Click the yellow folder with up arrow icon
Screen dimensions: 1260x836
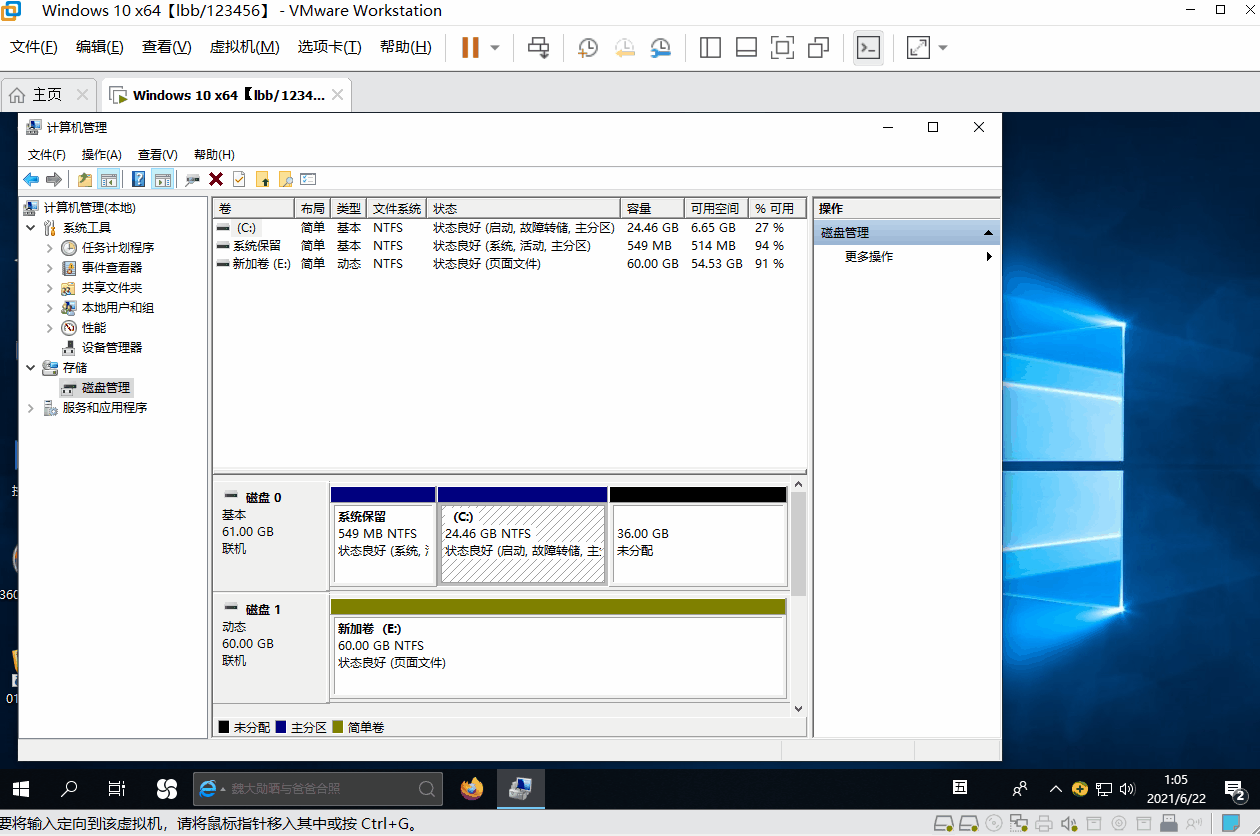[x=263, y=179]
